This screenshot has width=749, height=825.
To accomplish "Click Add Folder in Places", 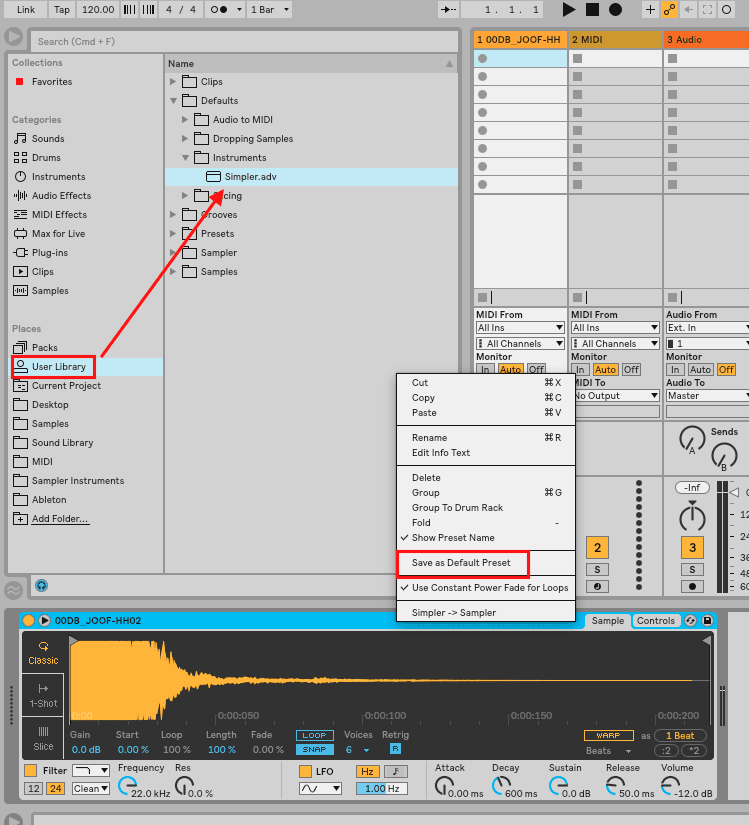I will (x=59, y=519).
